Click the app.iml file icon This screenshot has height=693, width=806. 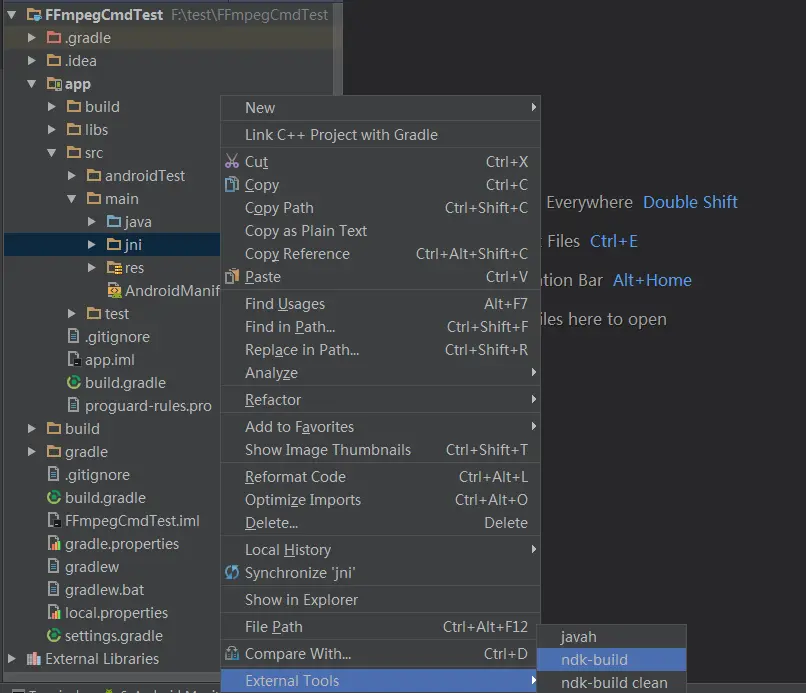click(74, 359)
